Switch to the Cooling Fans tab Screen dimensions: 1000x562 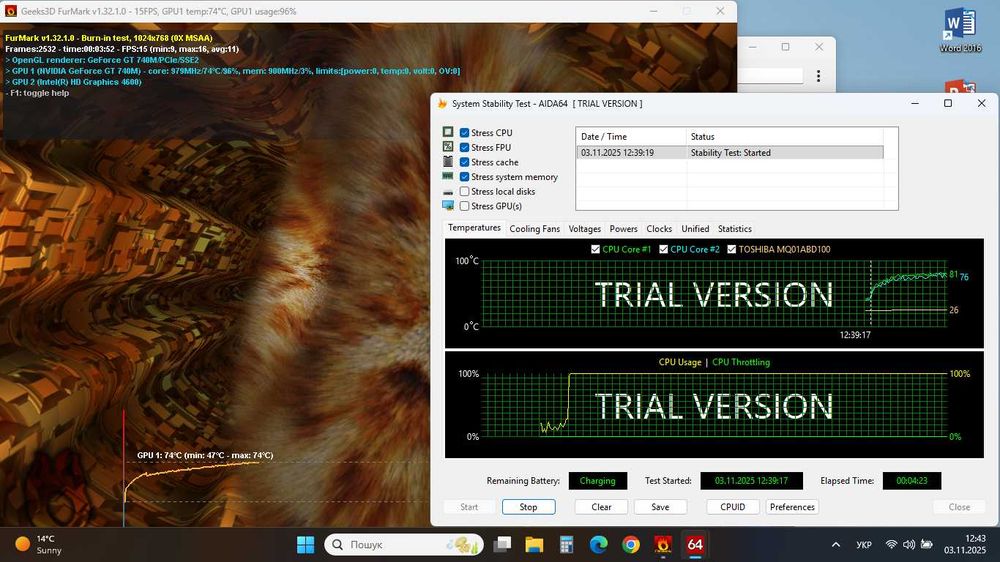click(535, 229)
